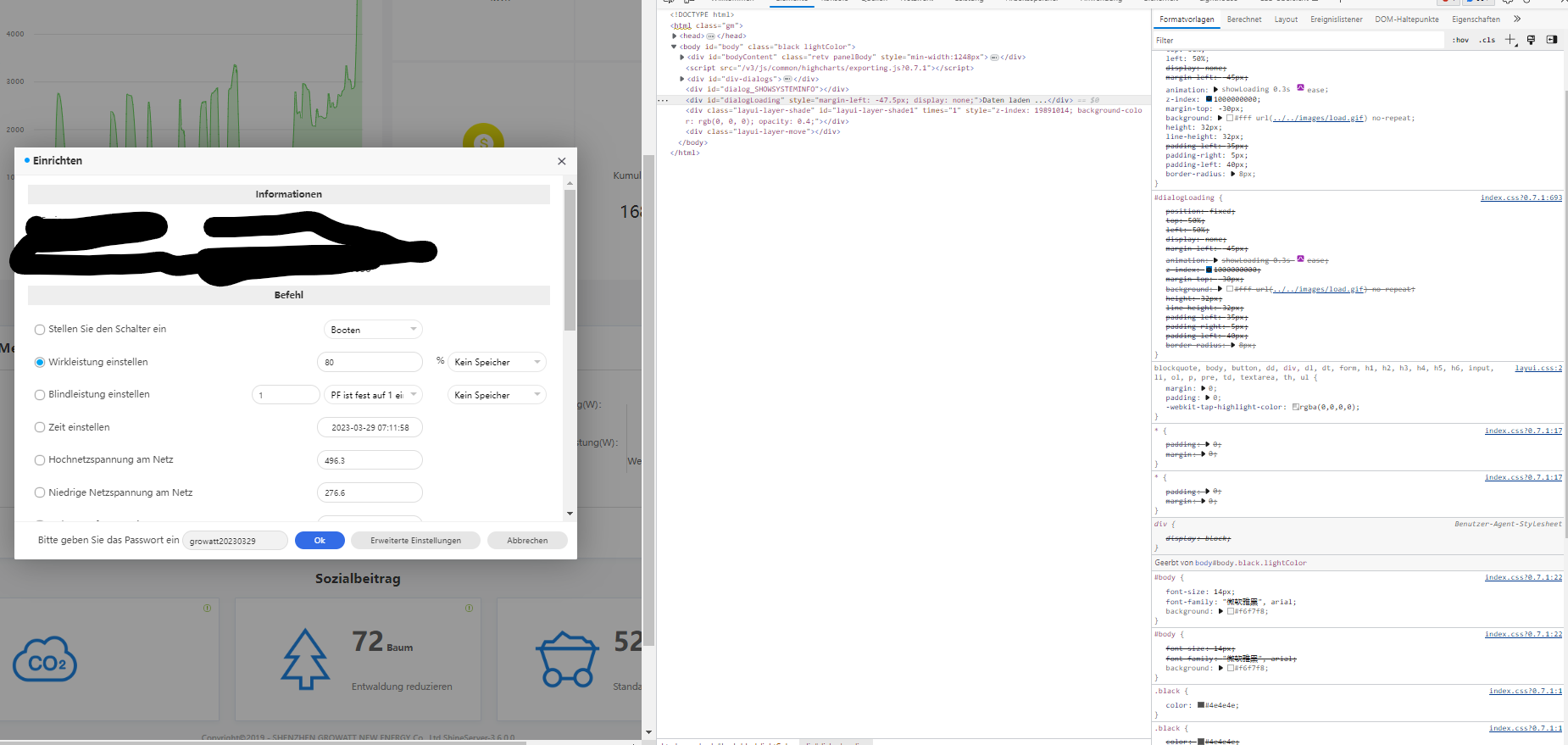Viewport: 1568px width, 745px height.
Task: Click the info icon on the CO2 card
Action: pos(207,608)
